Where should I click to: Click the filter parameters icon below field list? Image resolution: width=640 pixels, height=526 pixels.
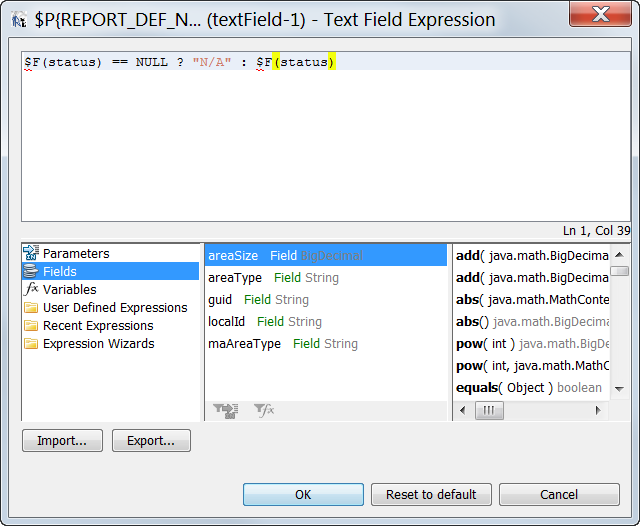(x=225, y=410)
